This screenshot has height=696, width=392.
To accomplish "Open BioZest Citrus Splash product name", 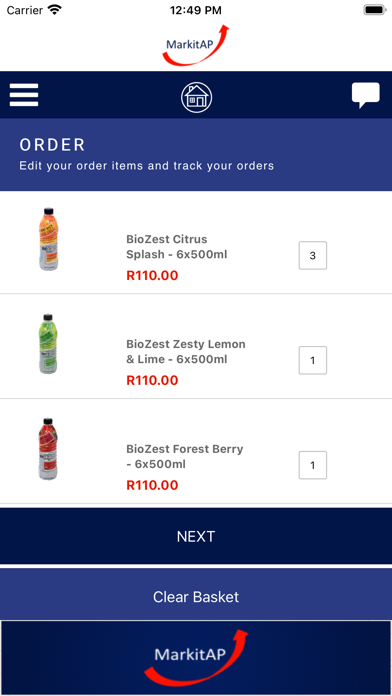I will (177, 247).
